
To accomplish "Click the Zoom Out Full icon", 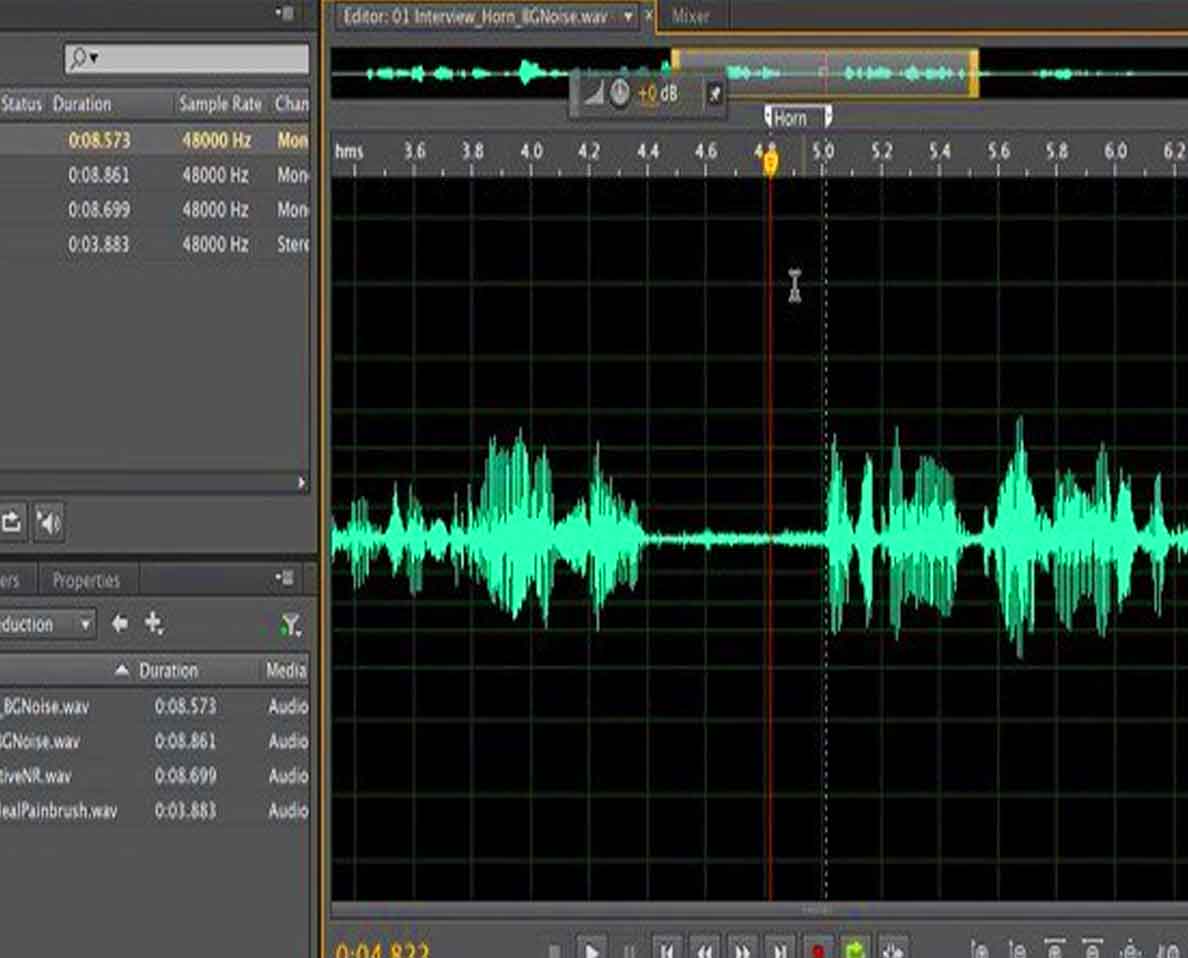I will [1130, 950].
